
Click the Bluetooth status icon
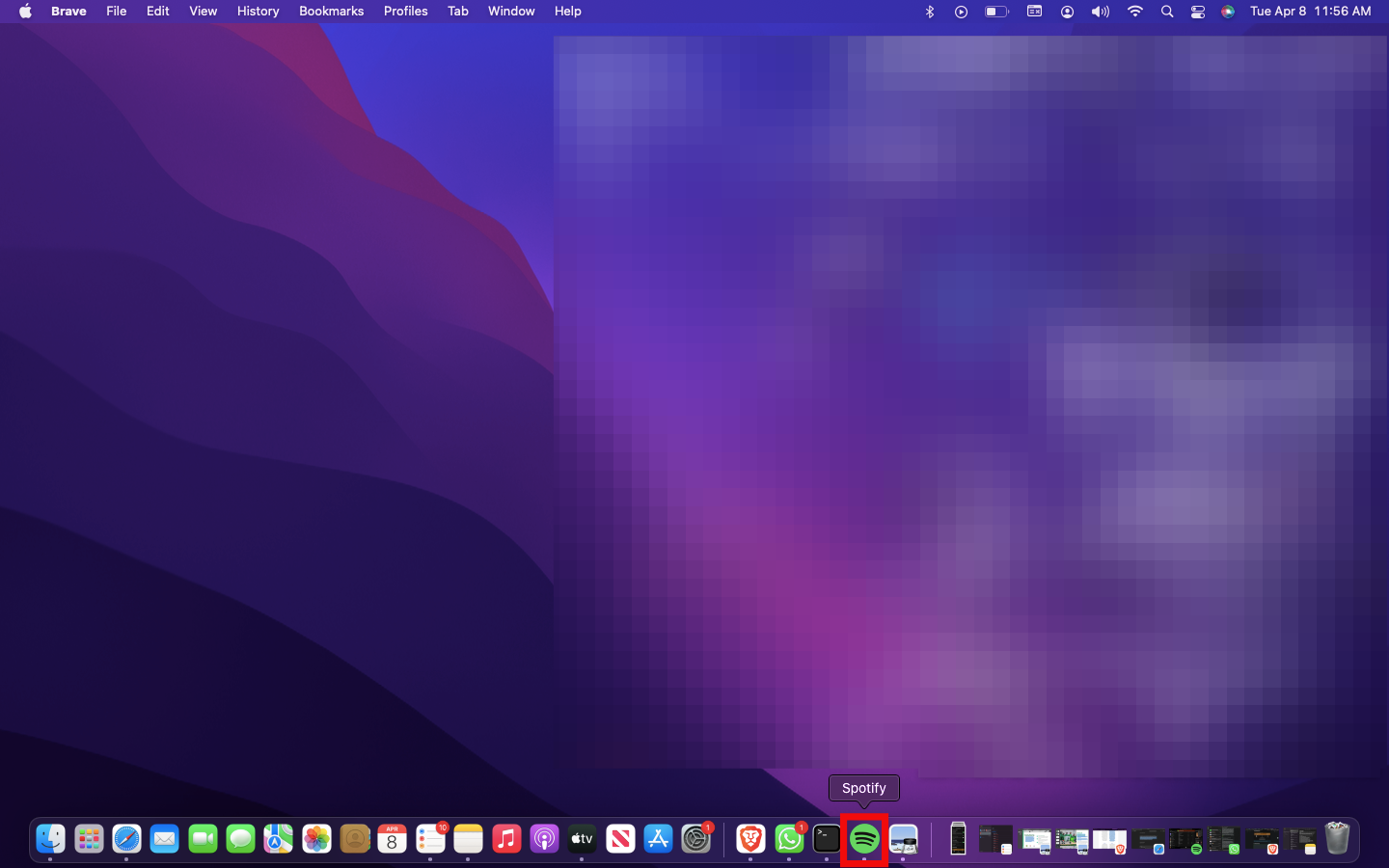(930, 12)
